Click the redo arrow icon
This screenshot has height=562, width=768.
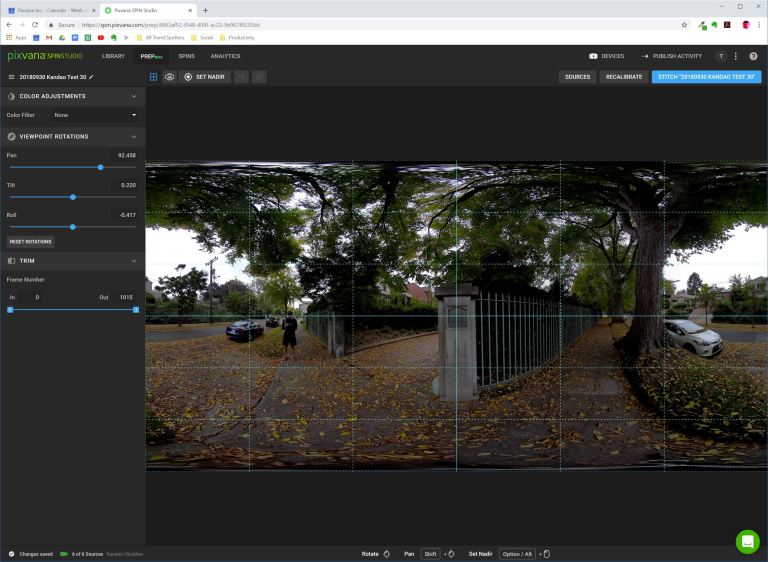[x=259, y=76]
